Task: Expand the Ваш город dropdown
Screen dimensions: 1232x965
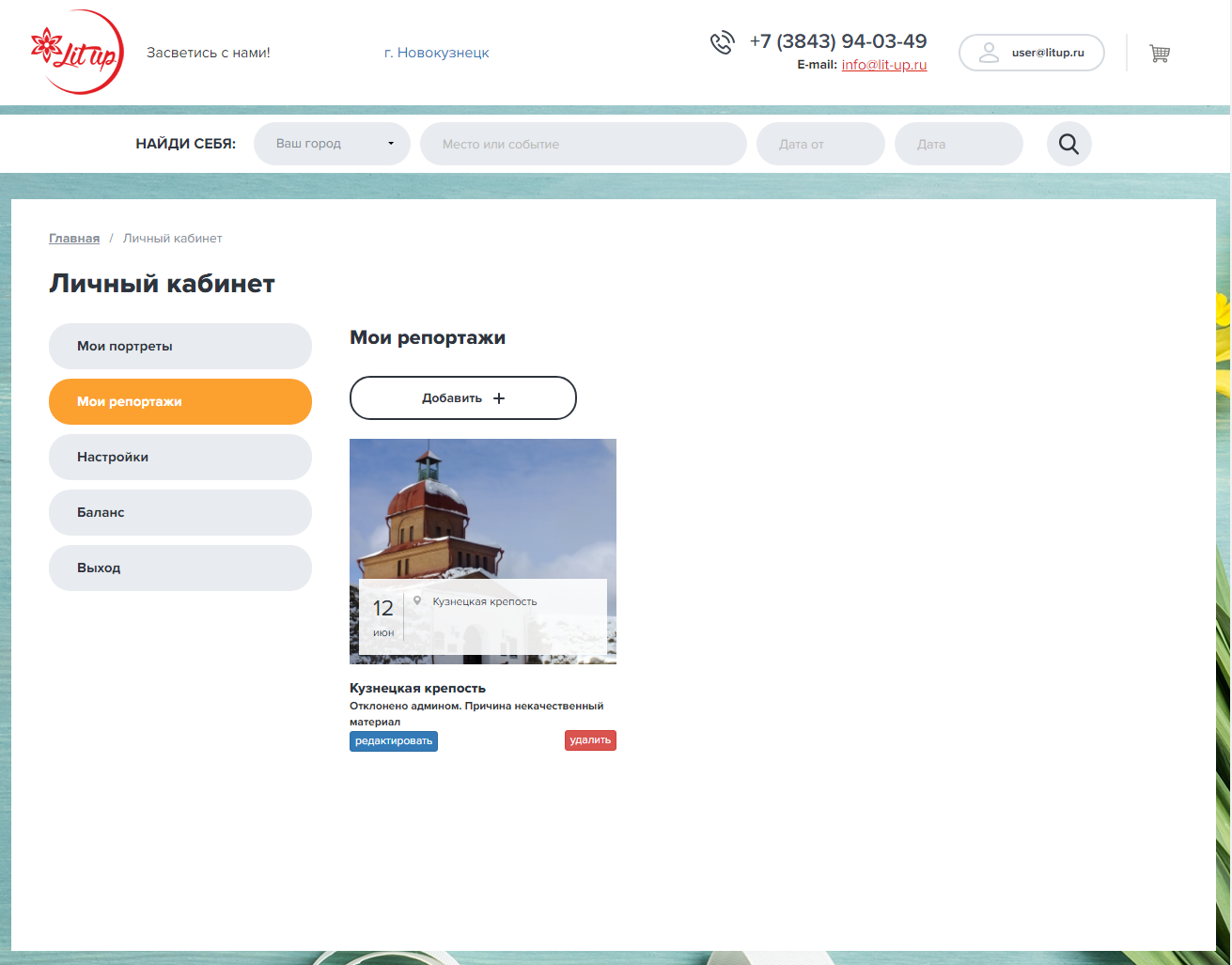Action: click(332, 144)
